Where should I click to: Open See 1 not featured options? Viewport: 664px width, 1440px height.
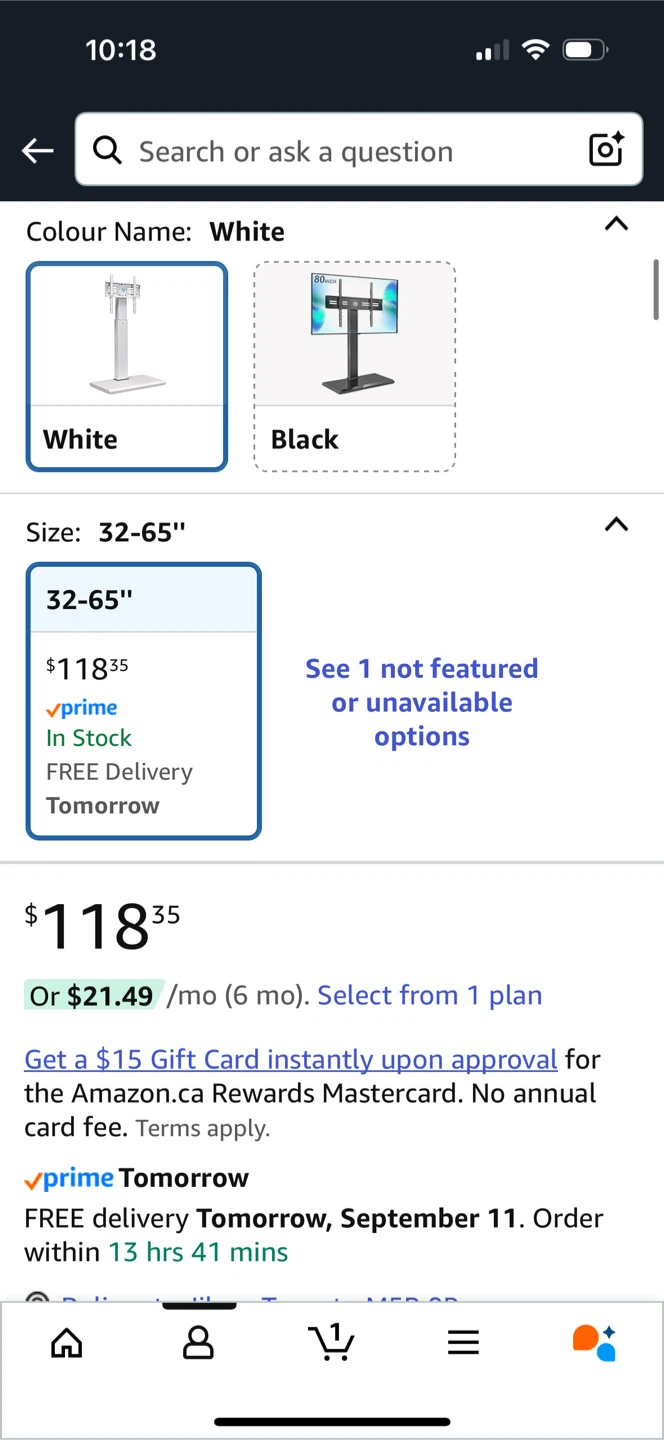pos(422,702)
